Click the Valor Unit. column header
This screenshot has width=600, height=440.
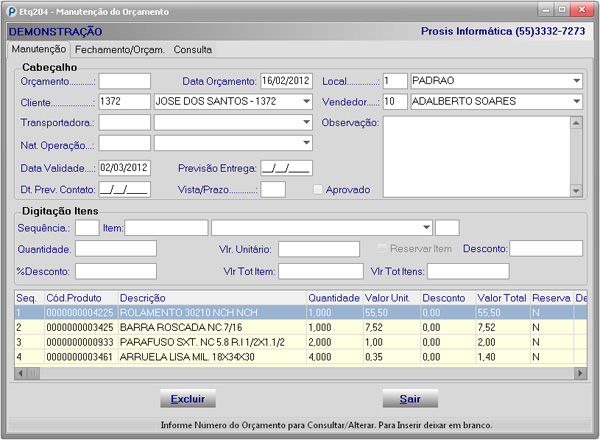(x=392, y=298)
